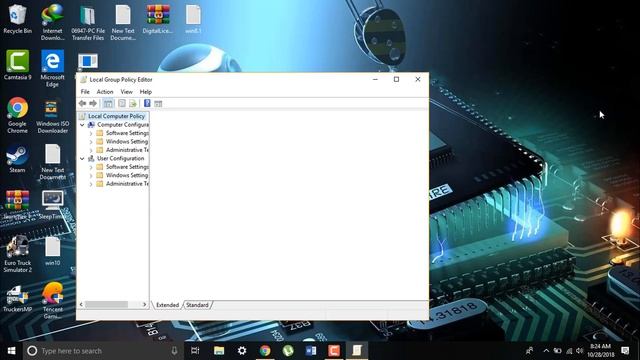Collapse the User Configuration node
This screenshot has width=640, height=360.
click(82, 158)
